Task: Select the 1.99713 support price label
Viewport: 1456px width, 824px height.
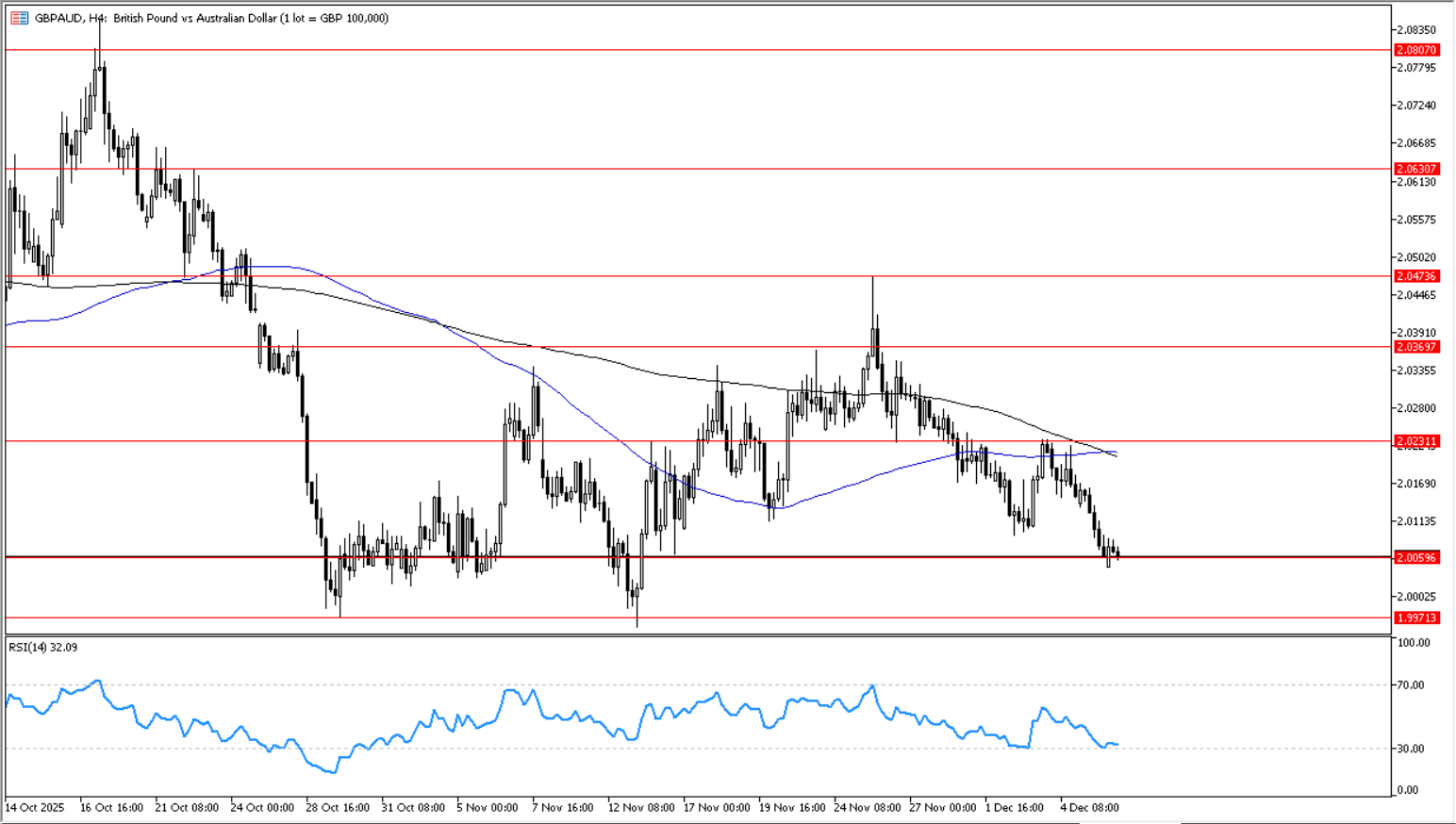Action: (x=1416, y=618)
